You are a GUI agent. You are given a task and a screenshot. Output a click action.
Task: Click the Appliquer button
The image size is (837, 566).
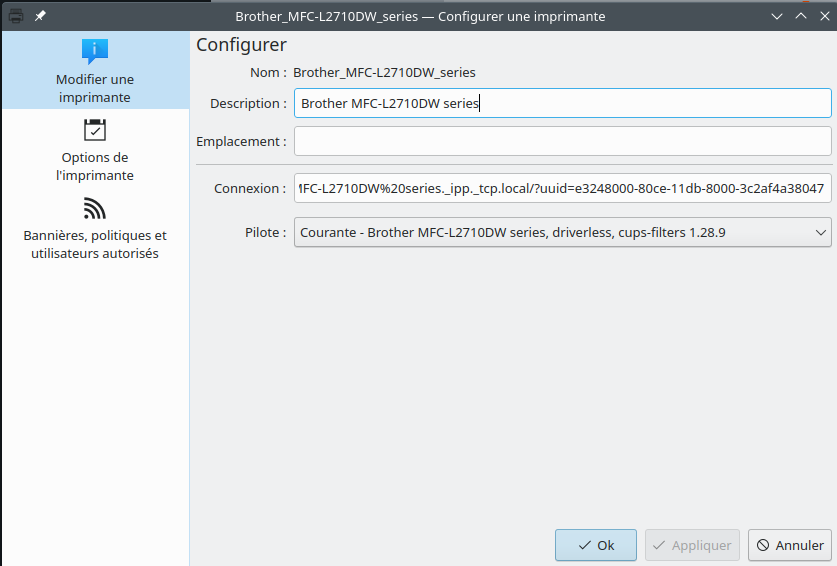692,545
